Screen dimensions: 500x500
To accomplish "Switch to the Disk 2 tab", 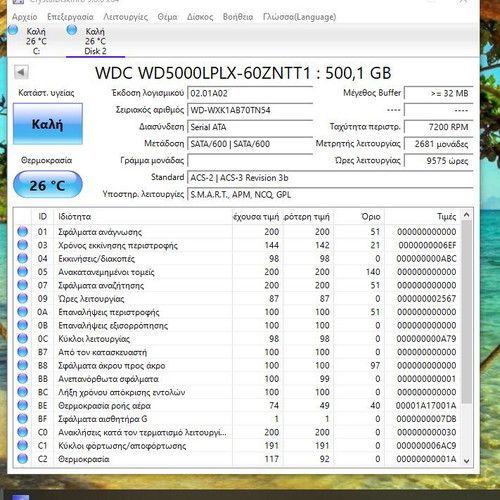I will tap(95, 41).
